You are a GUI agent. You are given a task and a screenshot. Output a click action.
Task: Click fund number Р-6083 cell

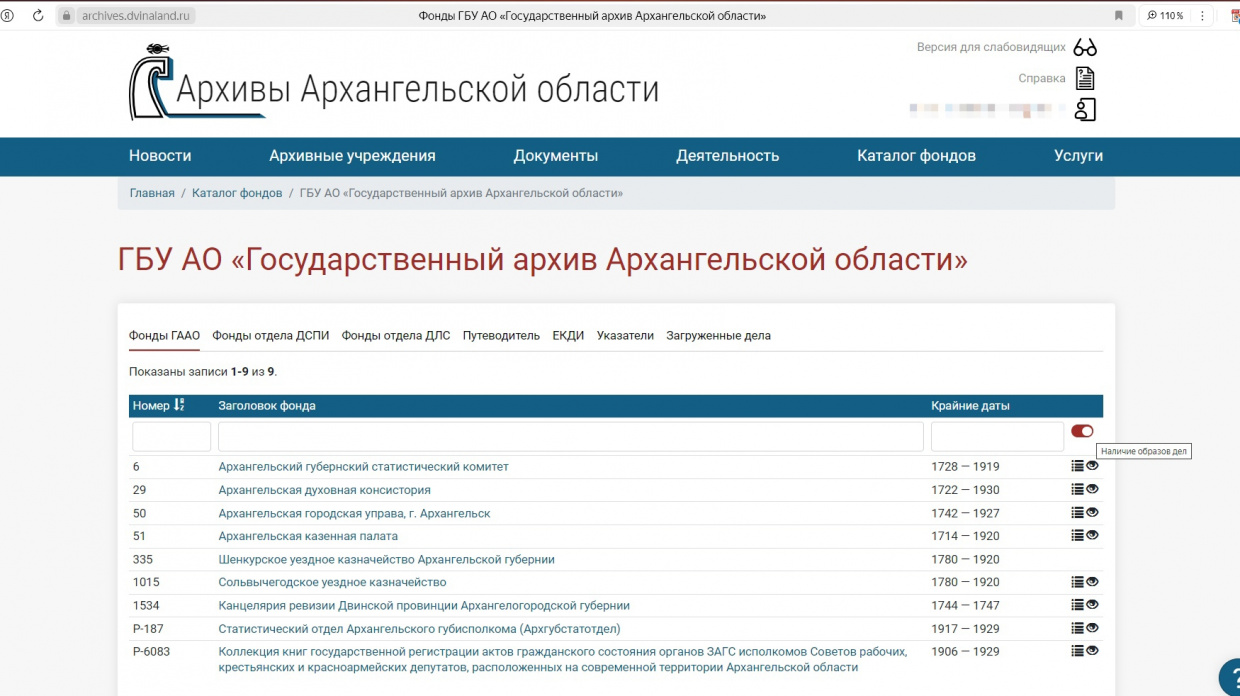tap(151, 651)
